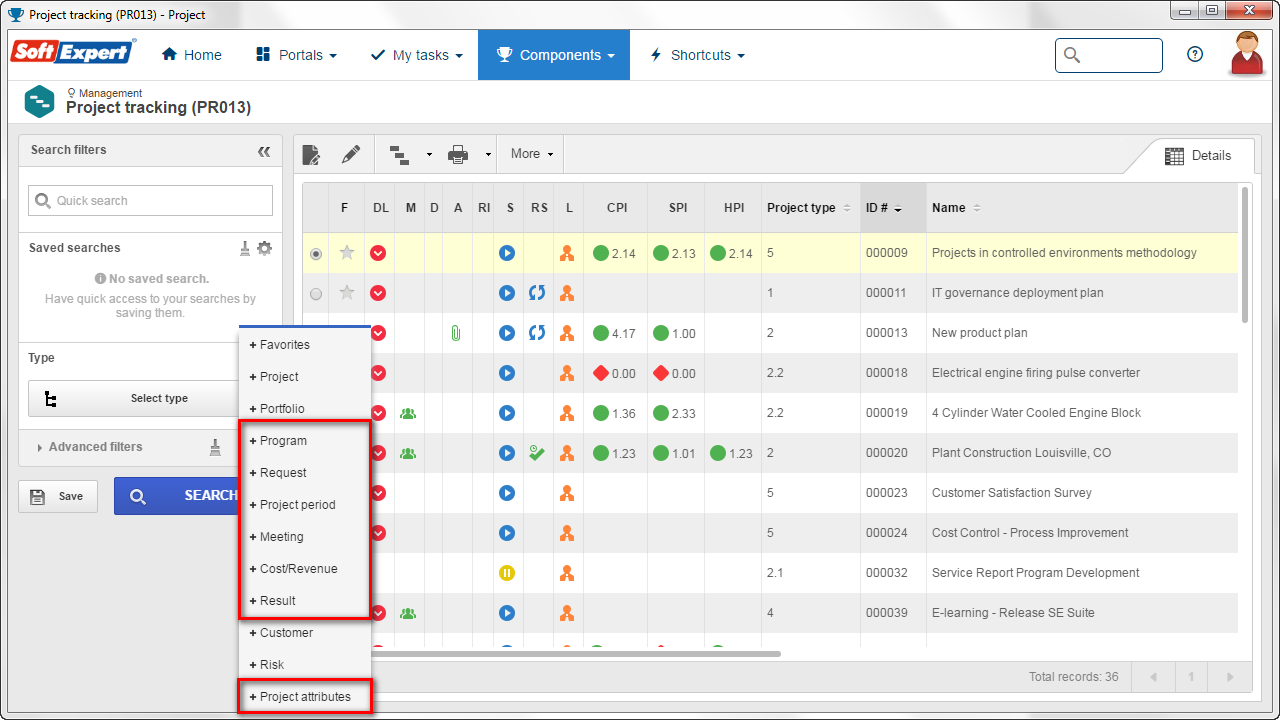Switch to the Details tab
The height and width of the screenshot is (720, 1280).
tap(1198, 156)
